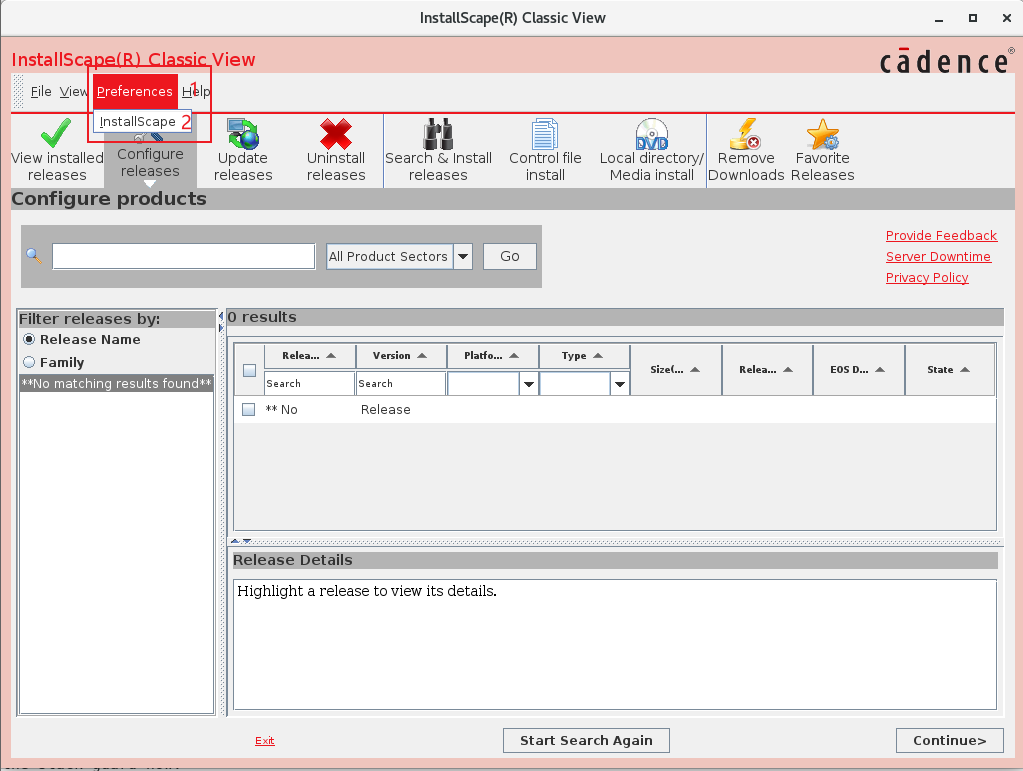Viewport: 1023px width, 771px height.
Task: Open the Update releases globe icon
Action: 242,133
